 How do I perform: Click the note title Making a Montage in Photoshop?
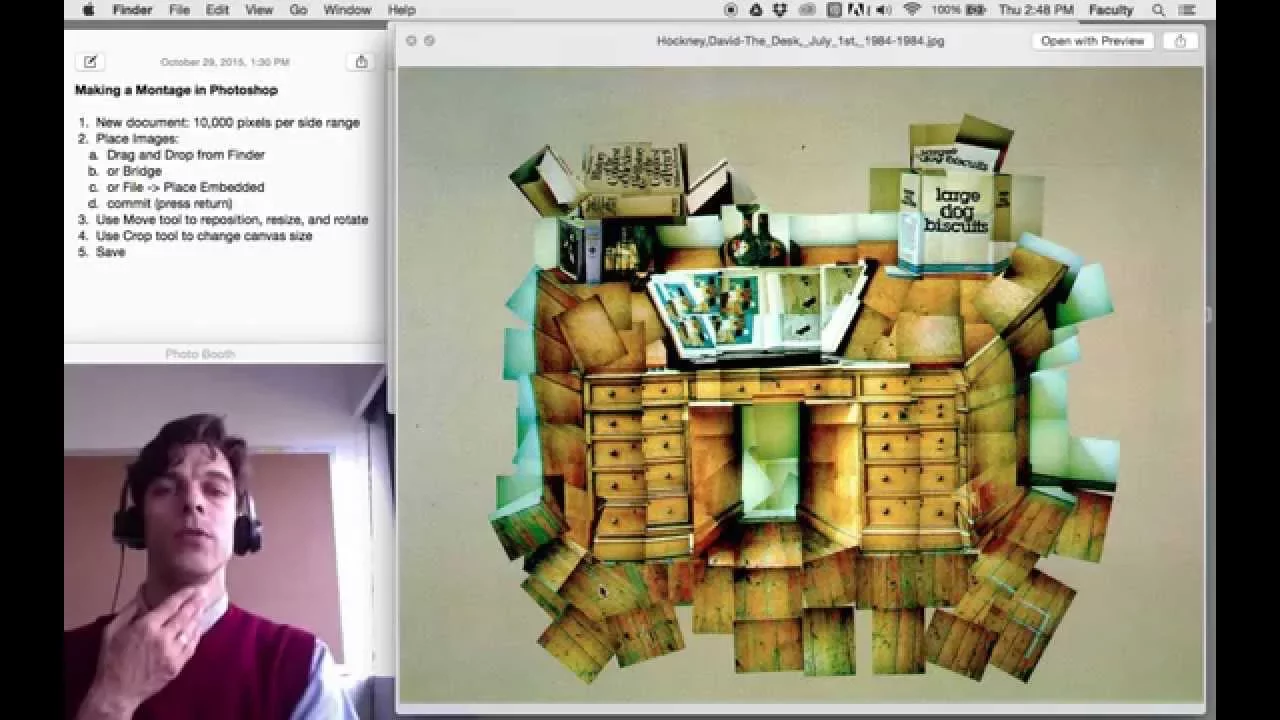point(176,90)
